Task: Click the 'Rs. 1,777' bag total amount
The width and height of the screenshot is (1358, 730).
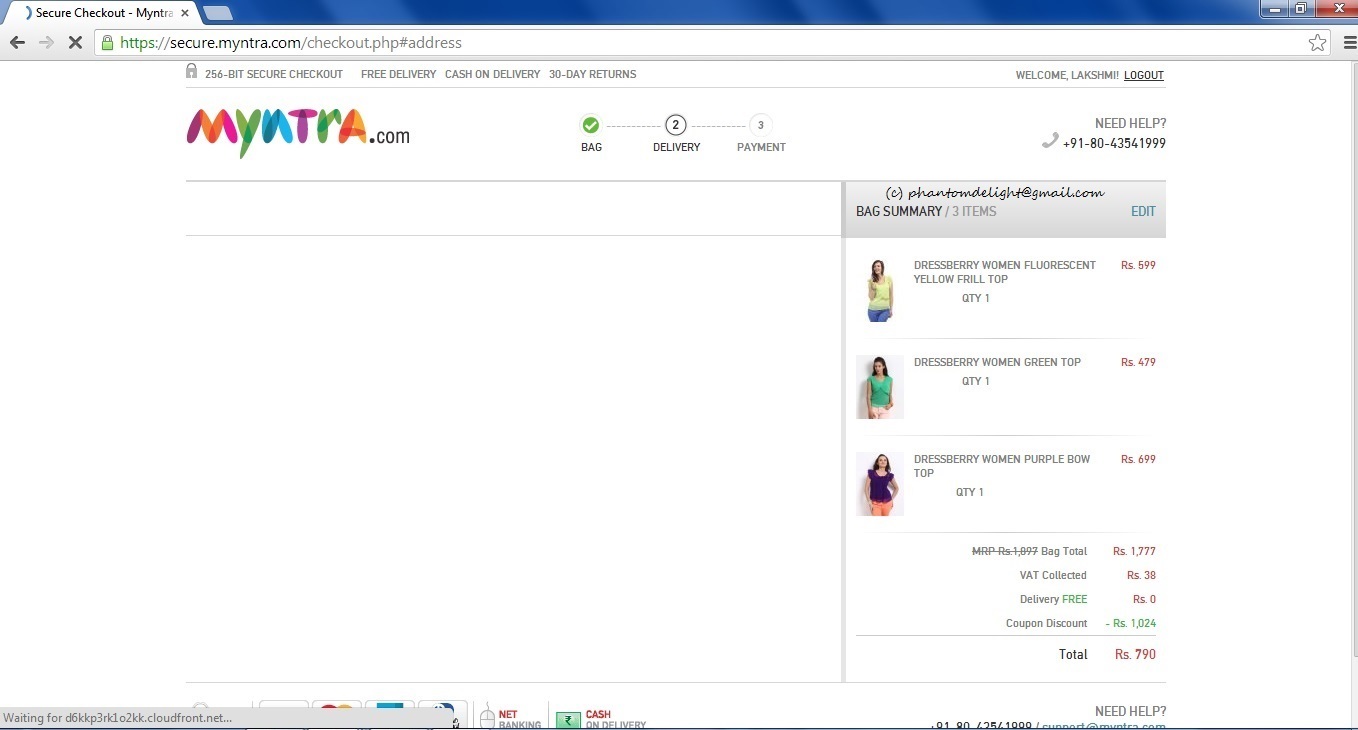Action: 1134,551
